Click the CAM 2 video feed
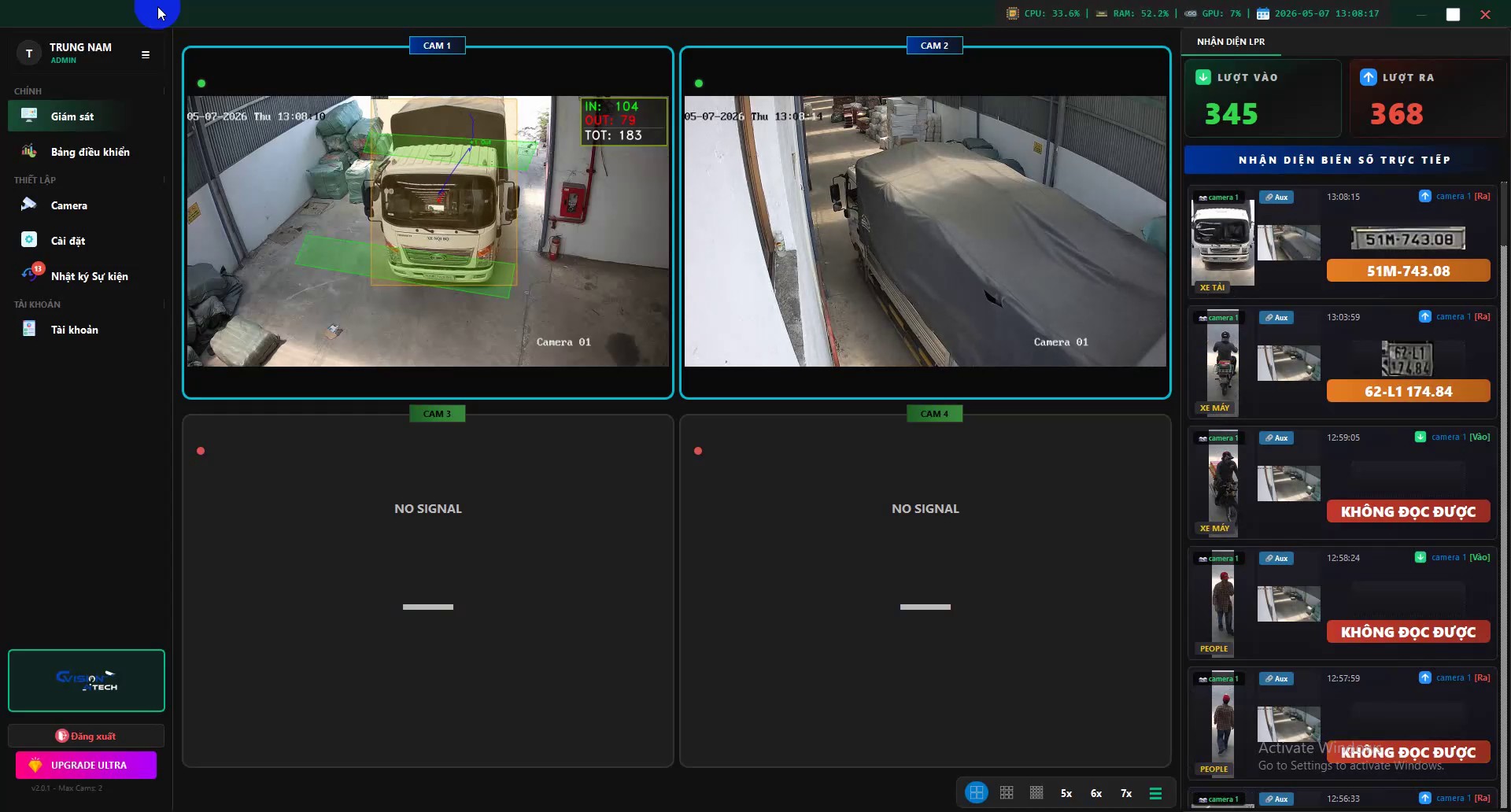 [925, 231]
